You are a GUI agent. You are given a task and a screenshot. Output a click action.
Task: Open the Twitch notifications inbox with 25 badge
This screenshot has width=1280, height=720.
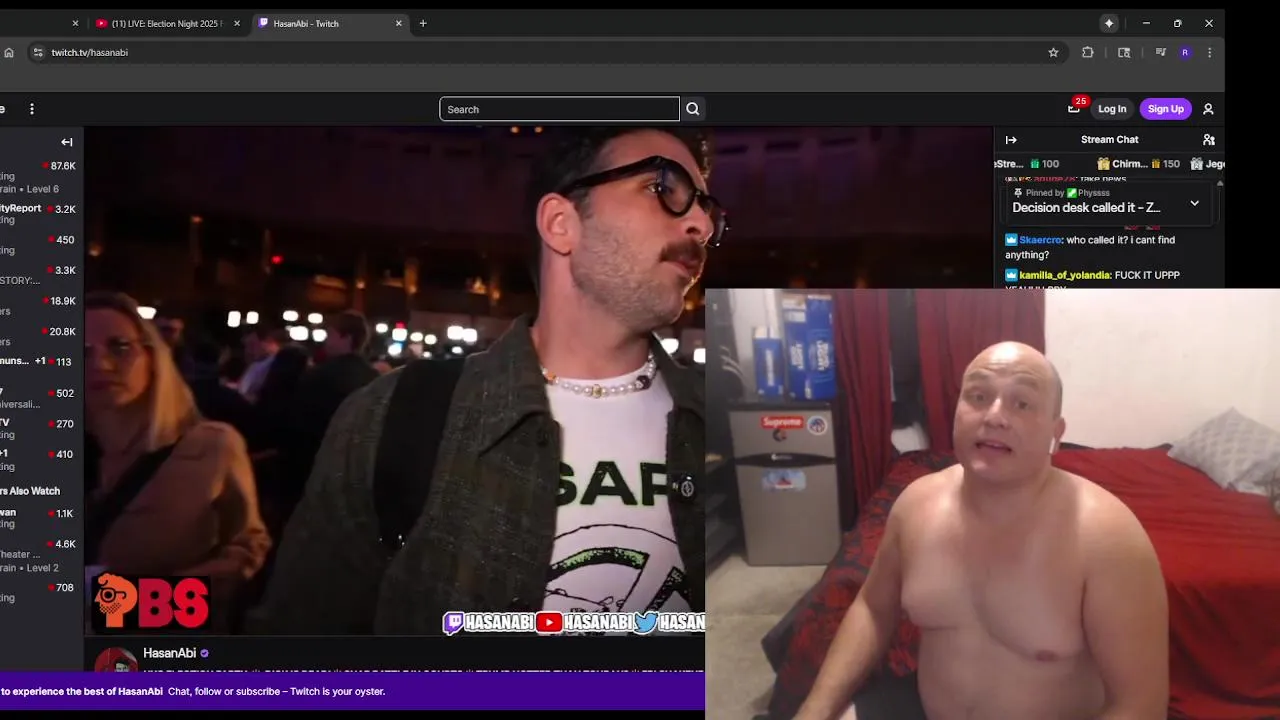tap(1075, 108)
